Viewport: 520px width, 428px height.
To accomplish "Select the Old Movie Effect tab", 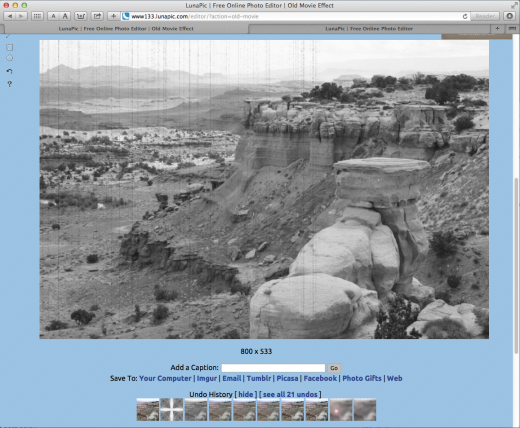I will [x=126, y=29].
